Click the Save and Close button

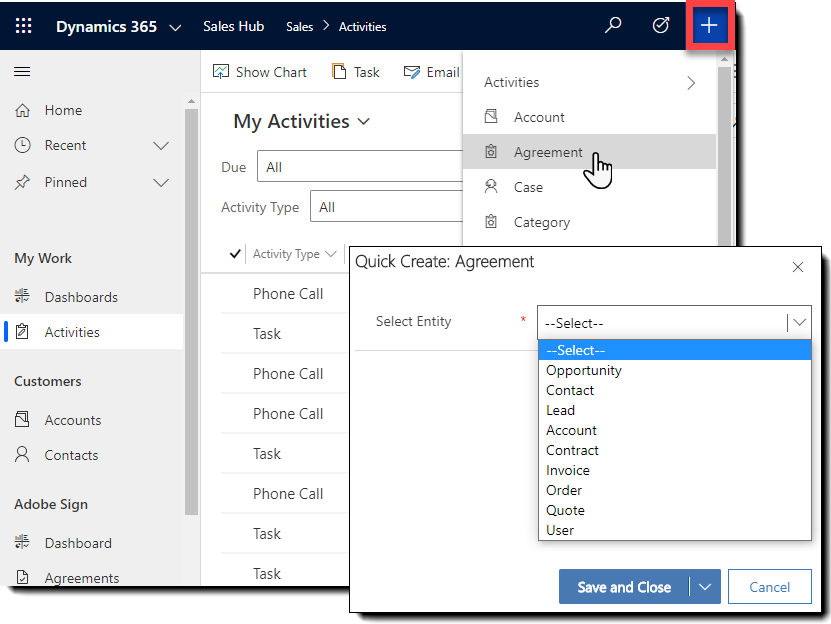[x=624, y=587]
